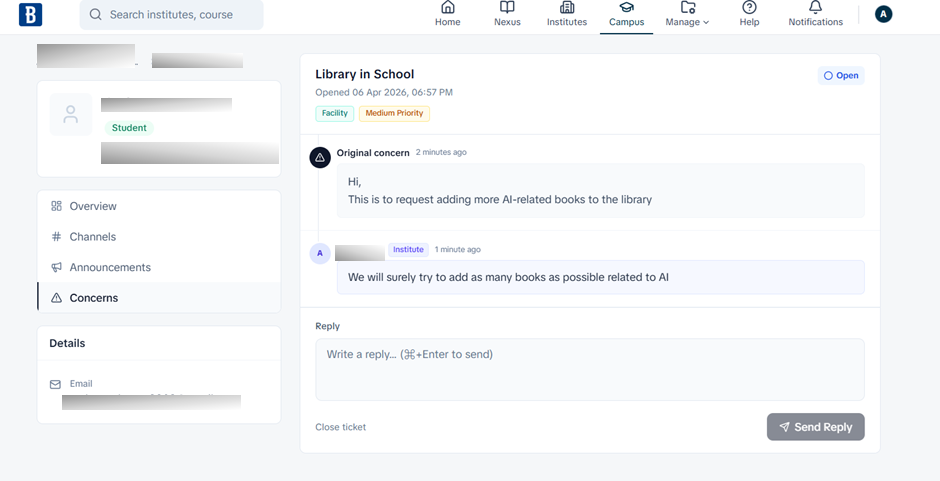The image size is (940, 481).
Task: Click the user avatar A in header
Action: (x=883, y=14)
